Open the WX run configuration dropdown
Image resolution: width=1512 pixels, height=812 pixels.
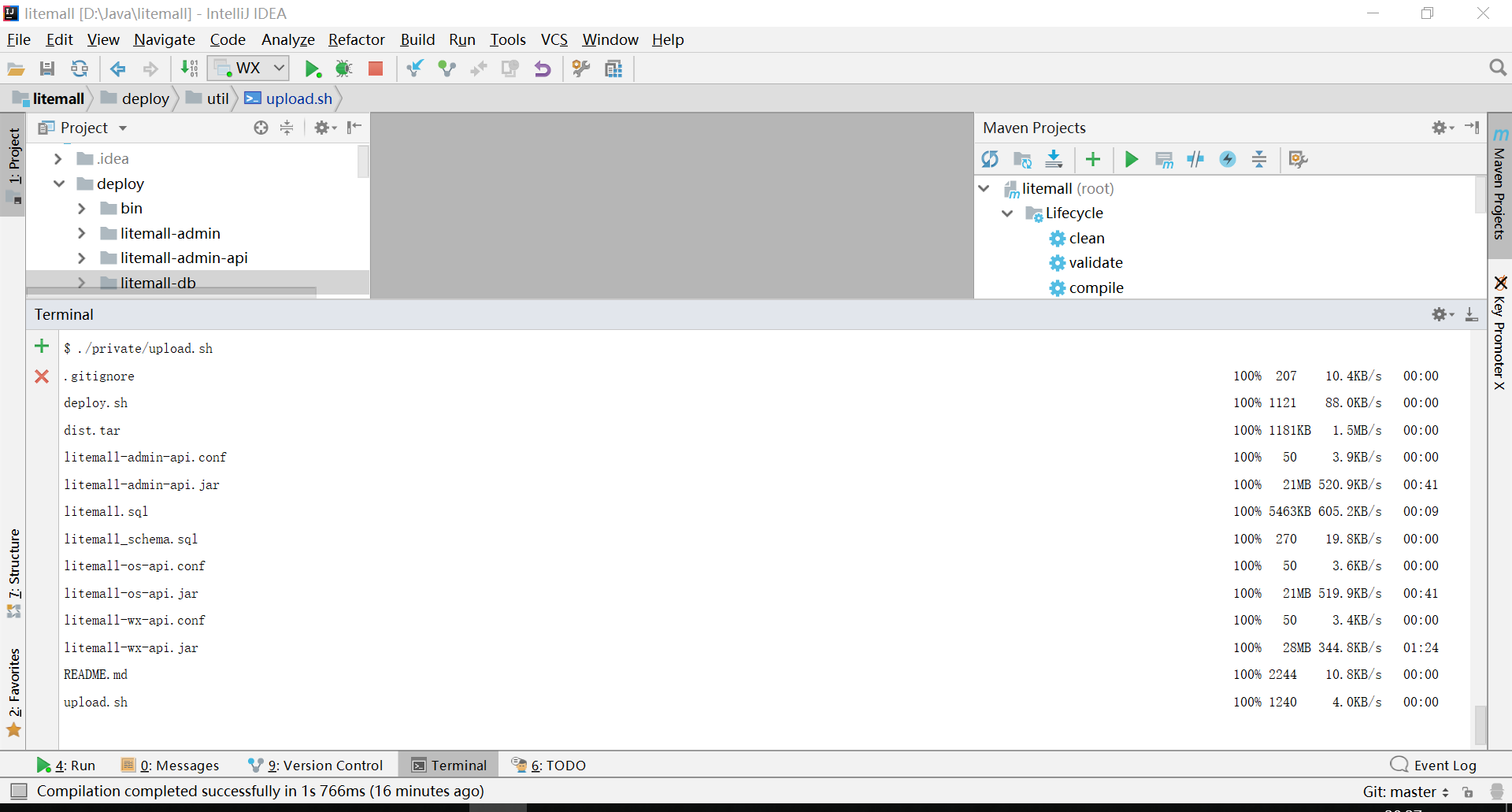coord(249,69)
